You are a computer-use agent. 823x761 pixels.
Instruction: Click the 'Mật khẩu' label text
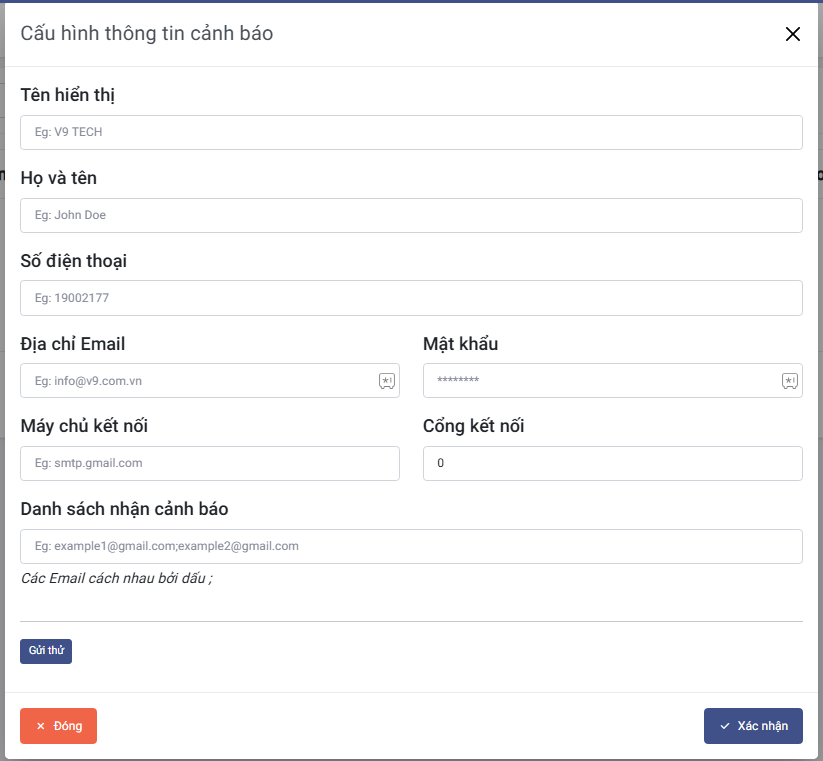[460, 344]
